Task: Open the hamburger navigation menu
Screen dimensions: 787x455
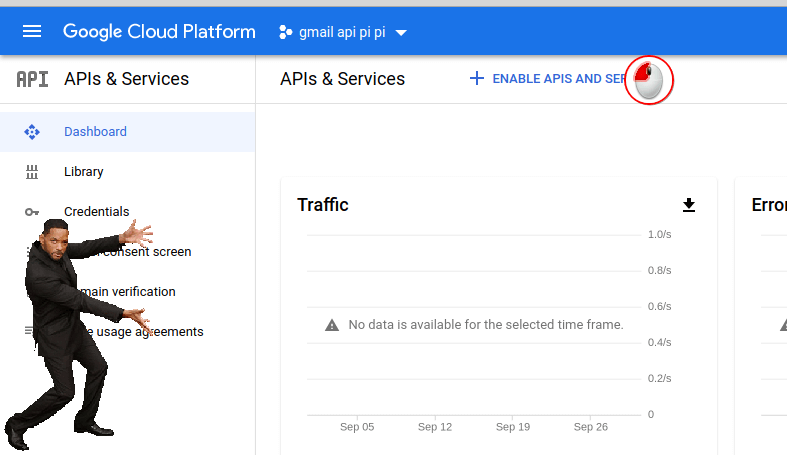Action: pos(32,32)
